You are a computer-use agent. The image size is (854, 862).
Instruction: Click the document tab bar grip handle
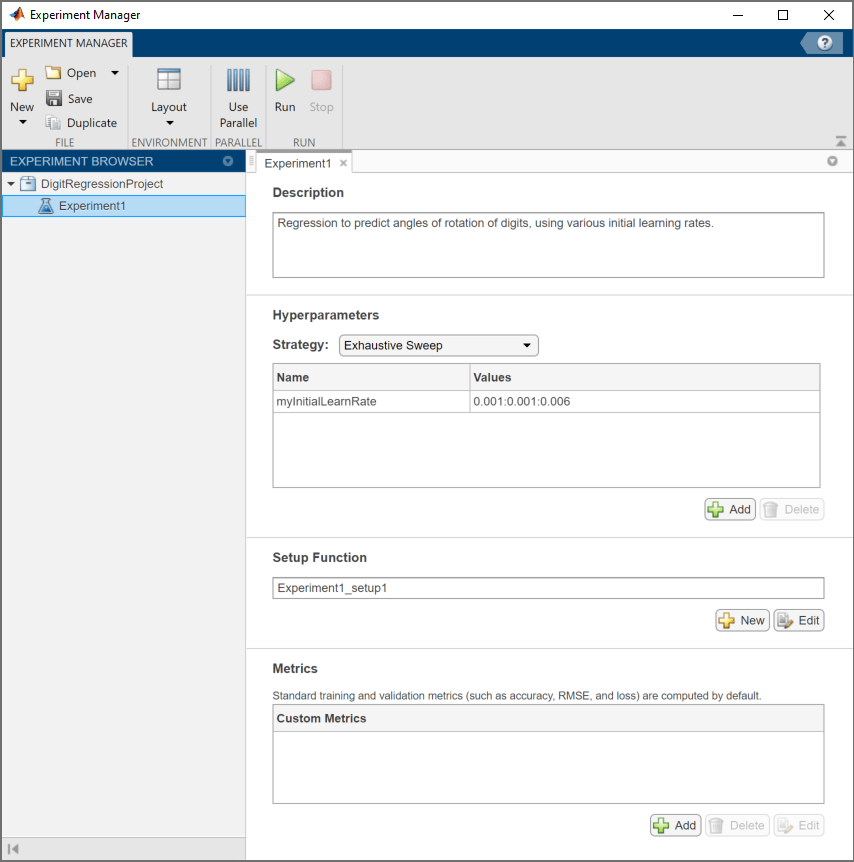(x=251, y=161)
